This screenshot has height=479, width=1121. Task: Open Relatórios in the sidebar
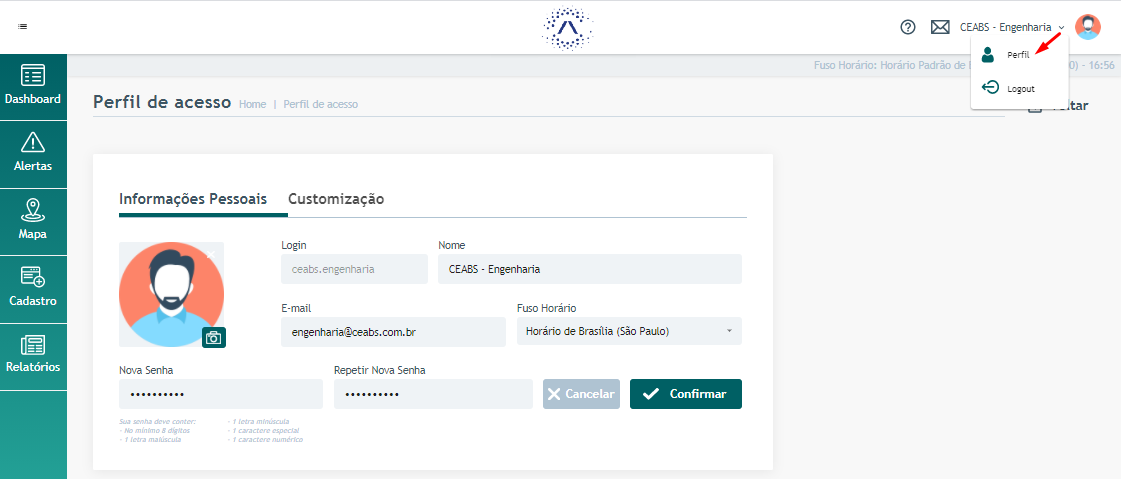coord(33,356)
